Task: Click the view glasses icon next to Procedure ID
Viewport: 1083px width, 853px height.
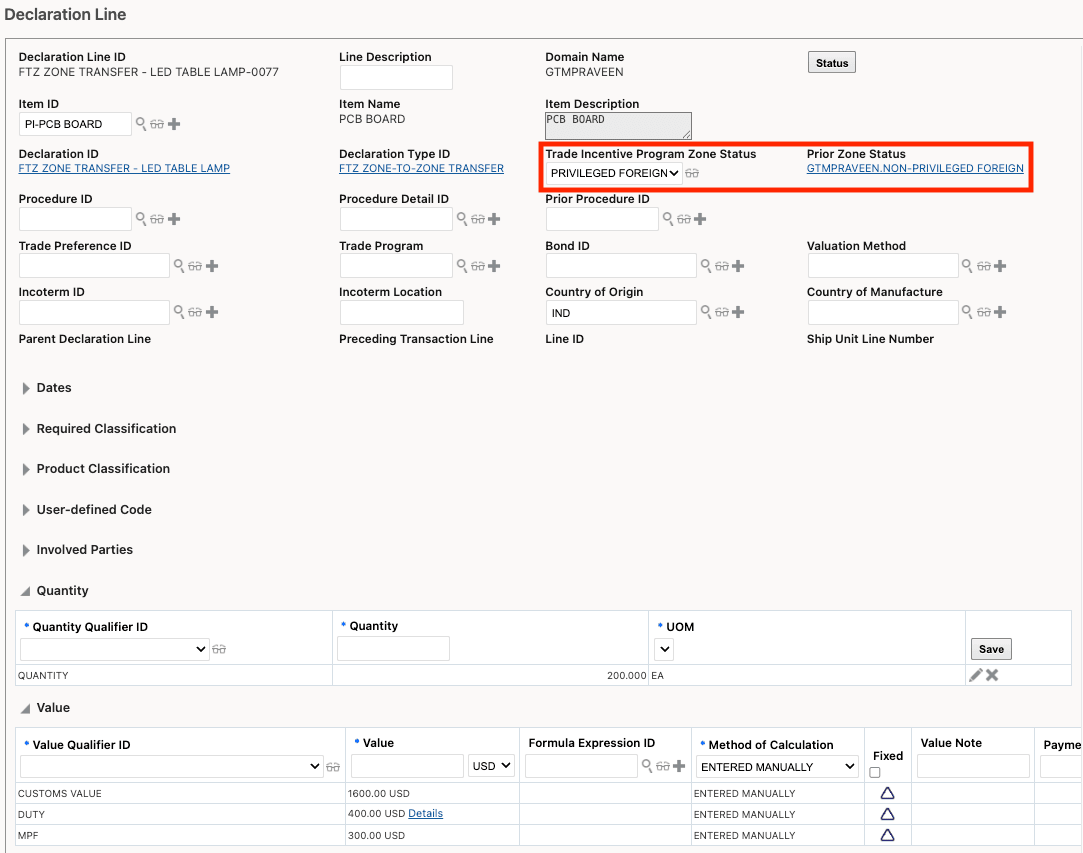Action: [x=157, y=219]
